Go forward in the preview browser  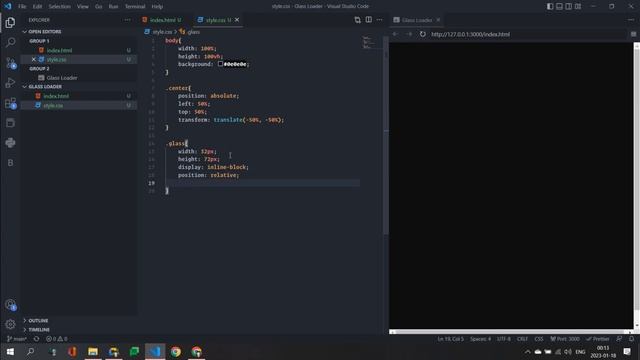click(x=409, y=34)
